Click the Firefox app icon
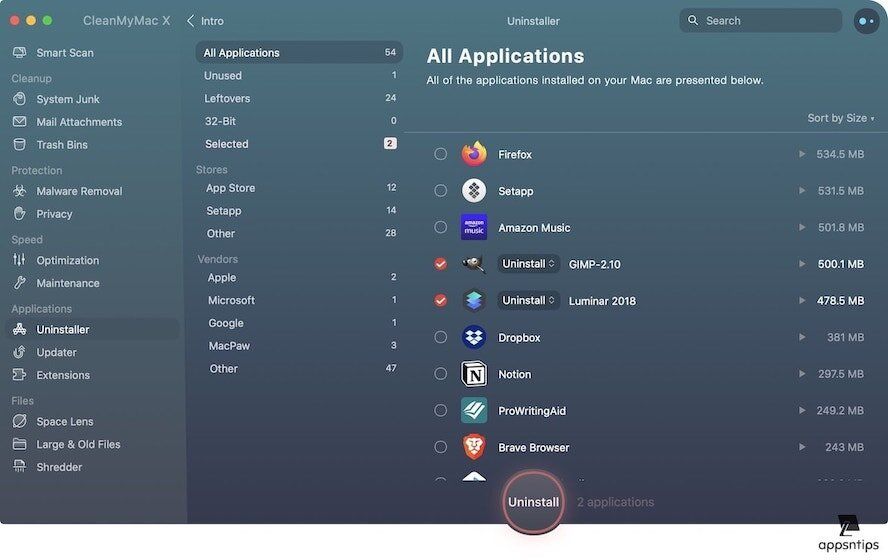 pyautogui.click(x=474, y=154)
